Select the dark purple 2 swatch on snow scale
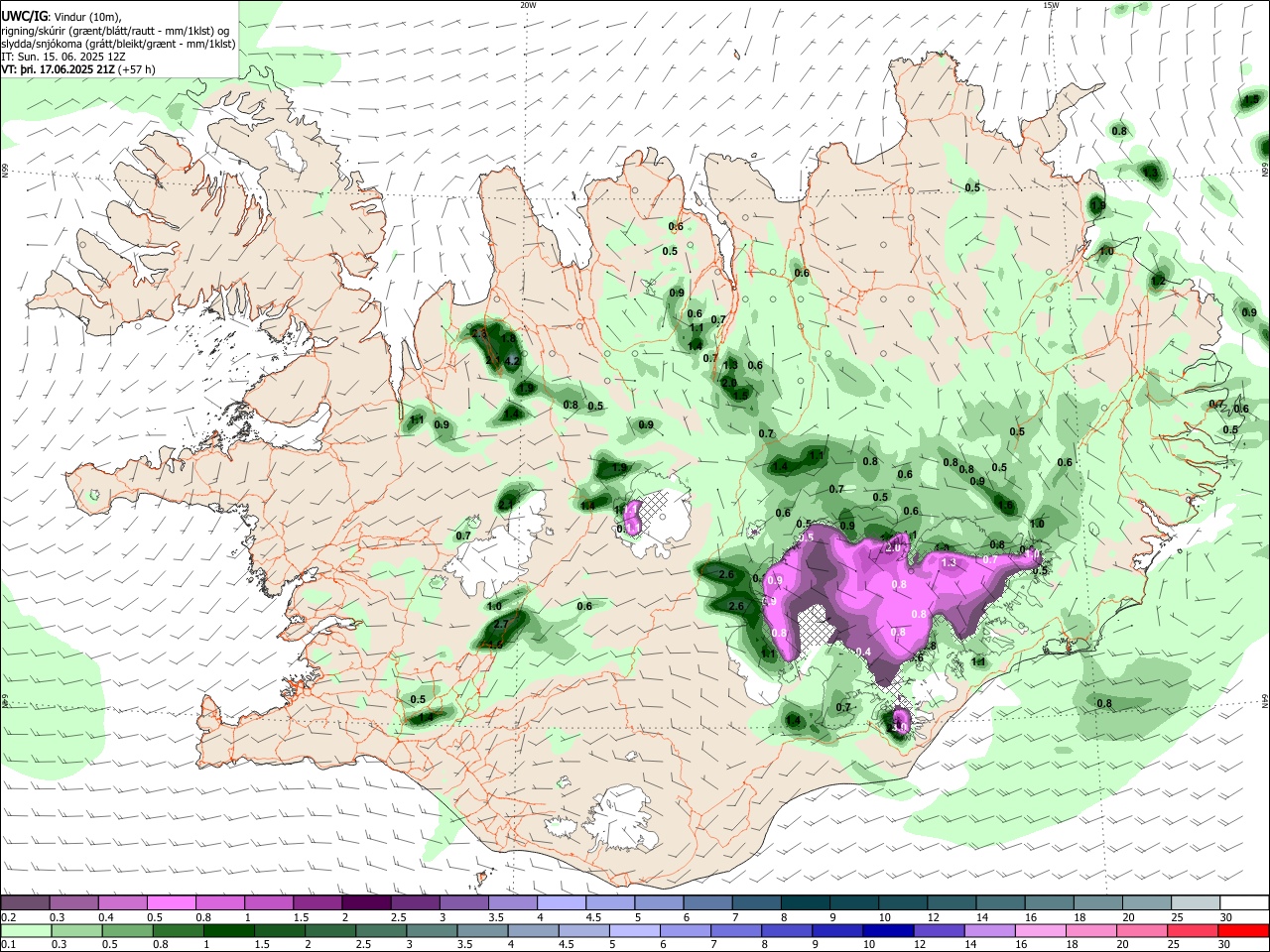The image size is (1270, 952). click(365, 903)
